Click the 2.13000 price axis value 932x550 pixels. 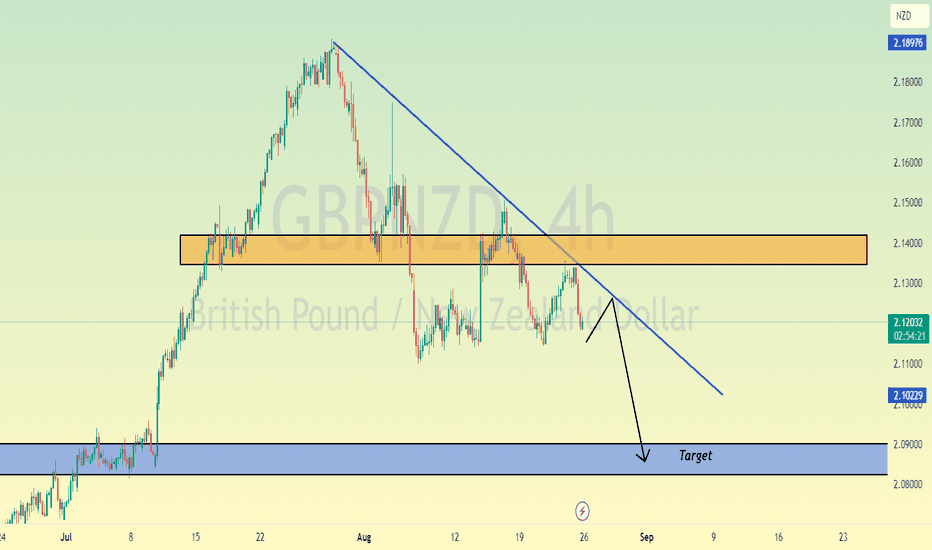pos(908,283)
